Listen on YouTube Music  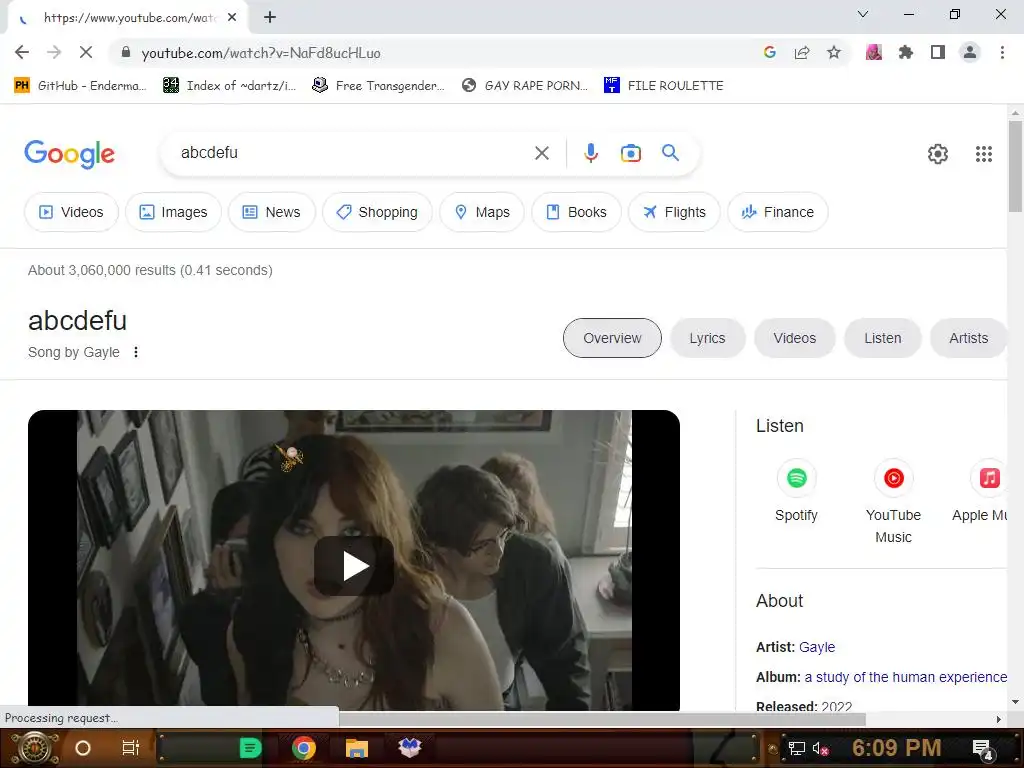[x=893, y=502]
